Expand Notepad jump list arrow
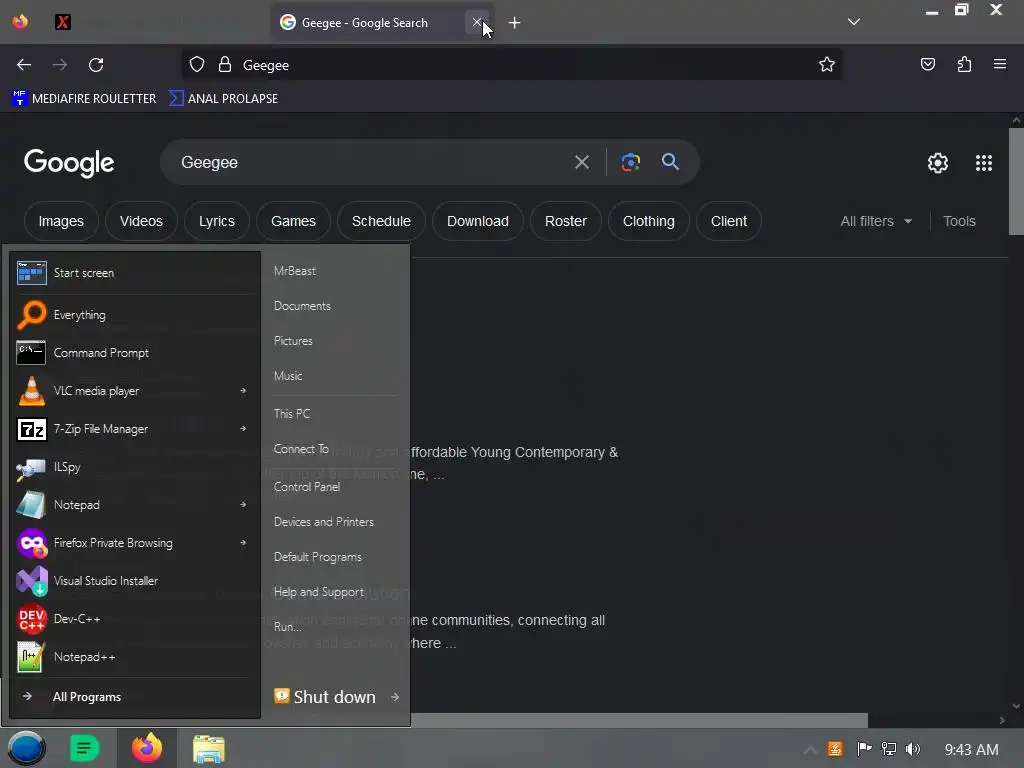Viewport: 1024px width, 768px height. click(243, 504)
